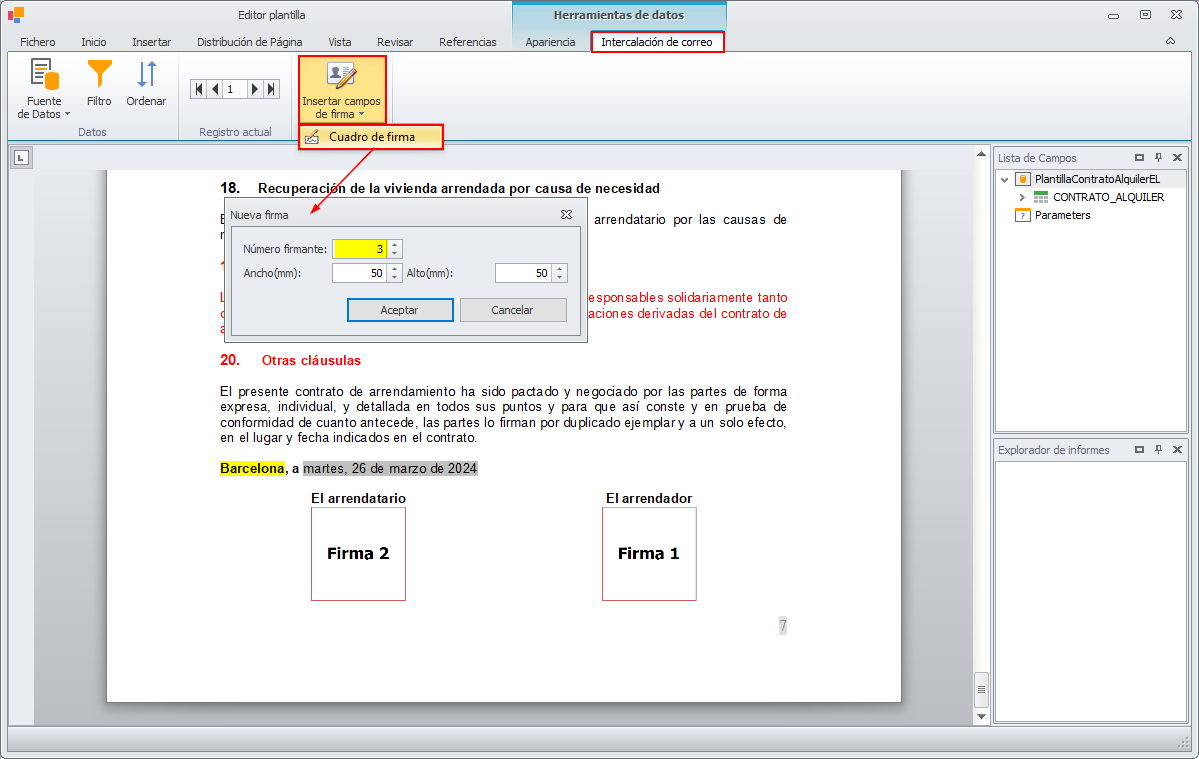The image size is (1199, 759).
Task: Click the Herramientas de datos contextual header
Action: (x=619, y=15)
